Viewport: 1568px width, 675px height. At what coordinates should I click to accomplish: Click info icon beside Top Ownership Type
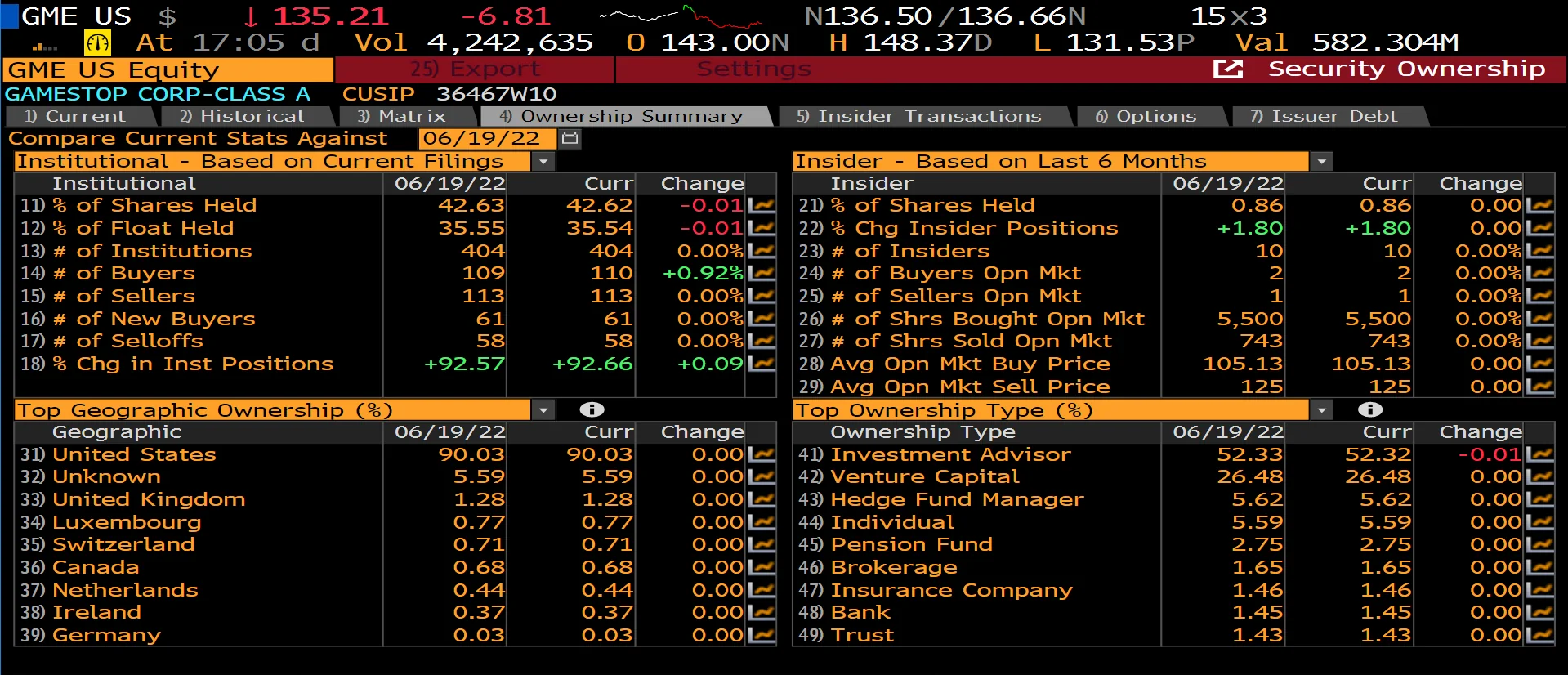pyautogui.click(x=1370, y=409)
